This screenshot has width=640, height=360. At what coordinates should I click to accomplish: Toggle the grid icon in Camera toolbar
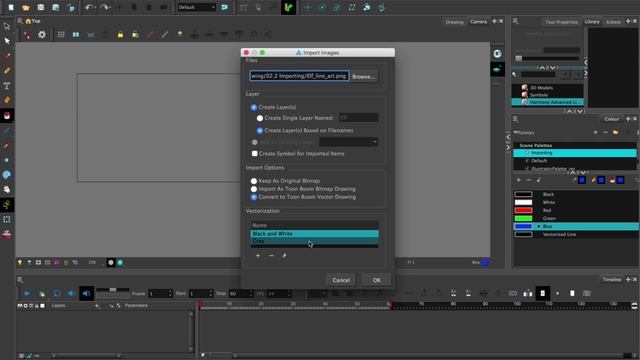pyautogui.click(x=61, y=35)
